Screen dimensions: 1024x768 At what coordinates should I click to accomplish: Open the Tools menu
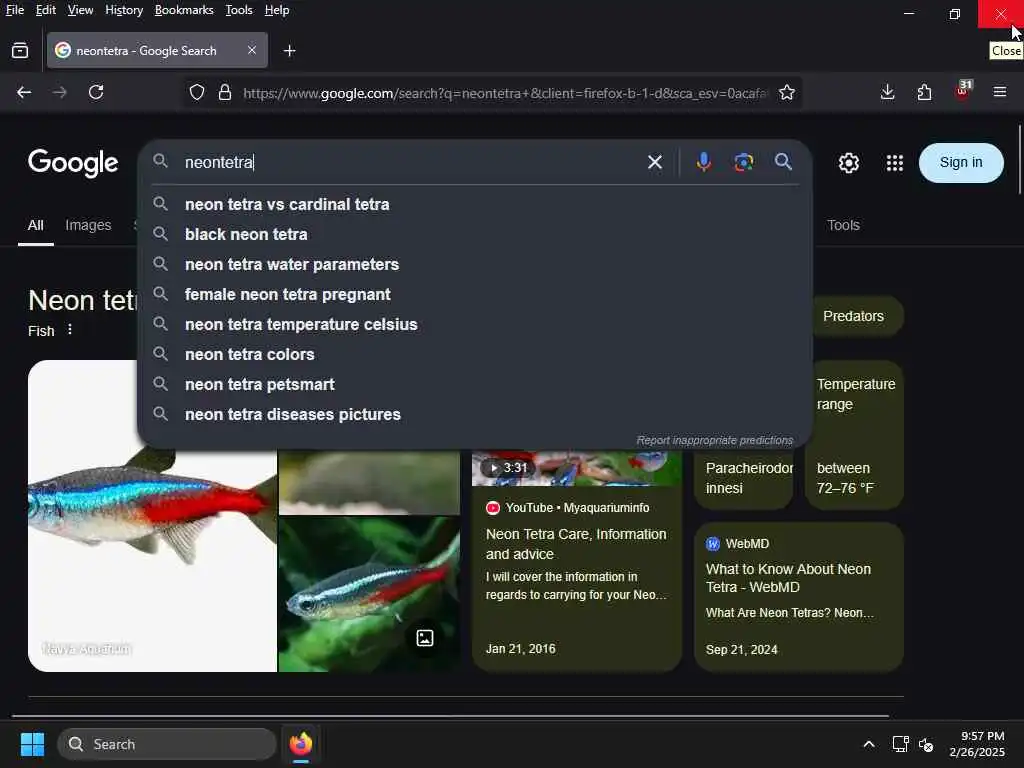coord(238,10)
